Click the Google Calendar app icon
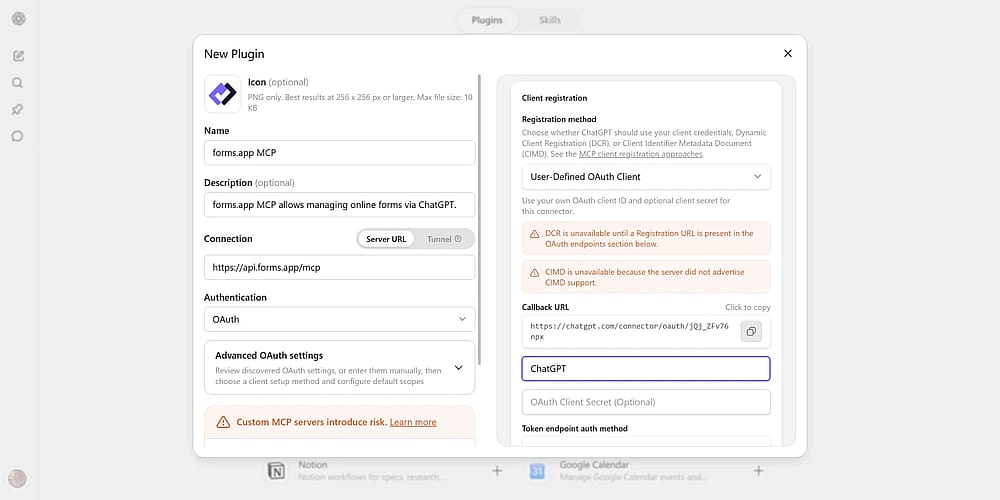 tap(538, 471)
